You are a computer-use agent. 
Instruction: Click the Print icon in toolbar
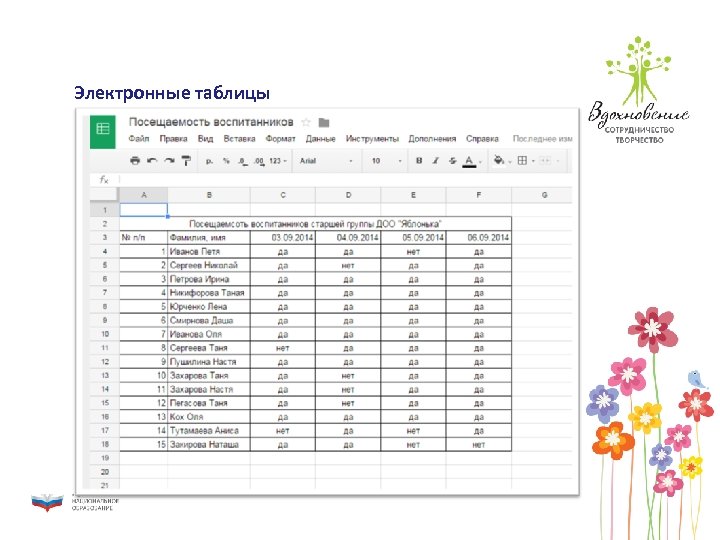coord(135,161)
